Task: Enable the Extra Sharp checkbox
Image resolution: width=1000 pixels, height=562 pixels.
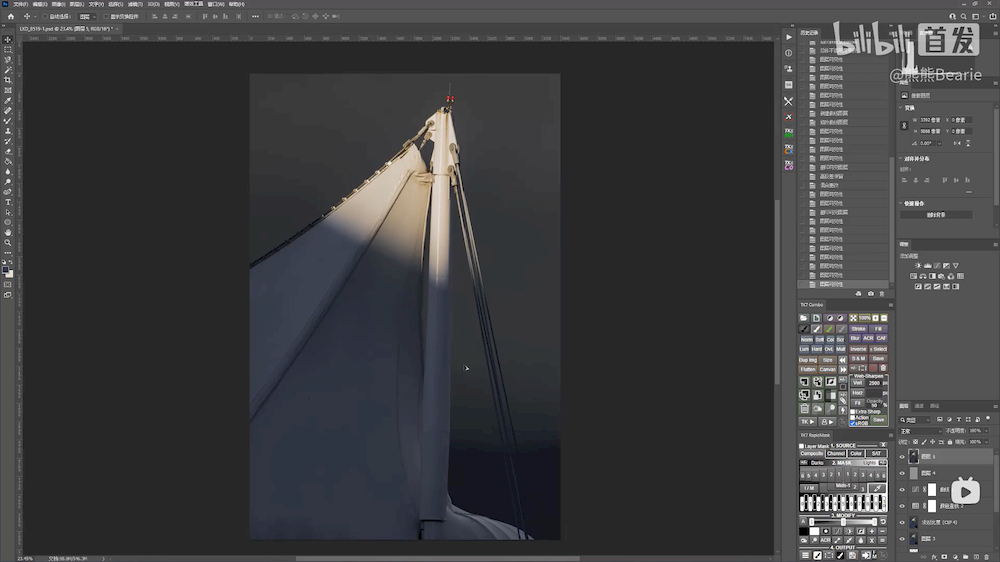Action: click(x=853, y=411)
